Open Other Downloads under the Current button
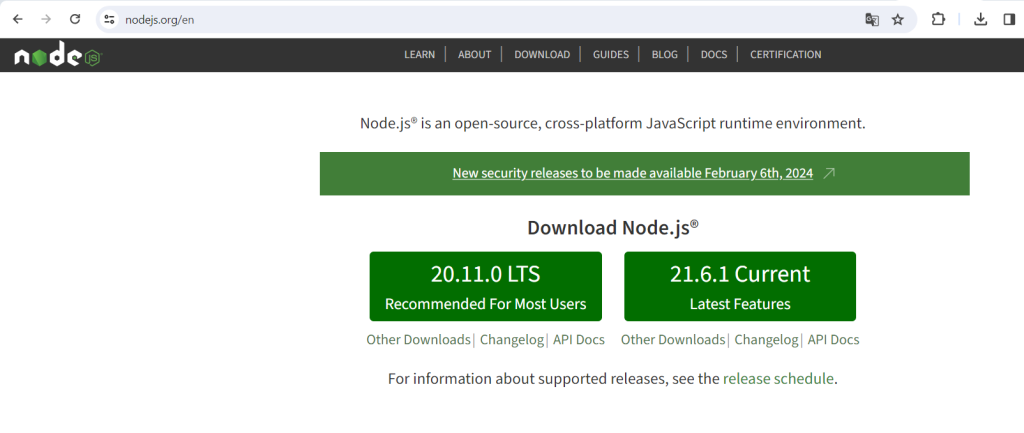The width and height of the screenshot is (1024, 433). 673,340
